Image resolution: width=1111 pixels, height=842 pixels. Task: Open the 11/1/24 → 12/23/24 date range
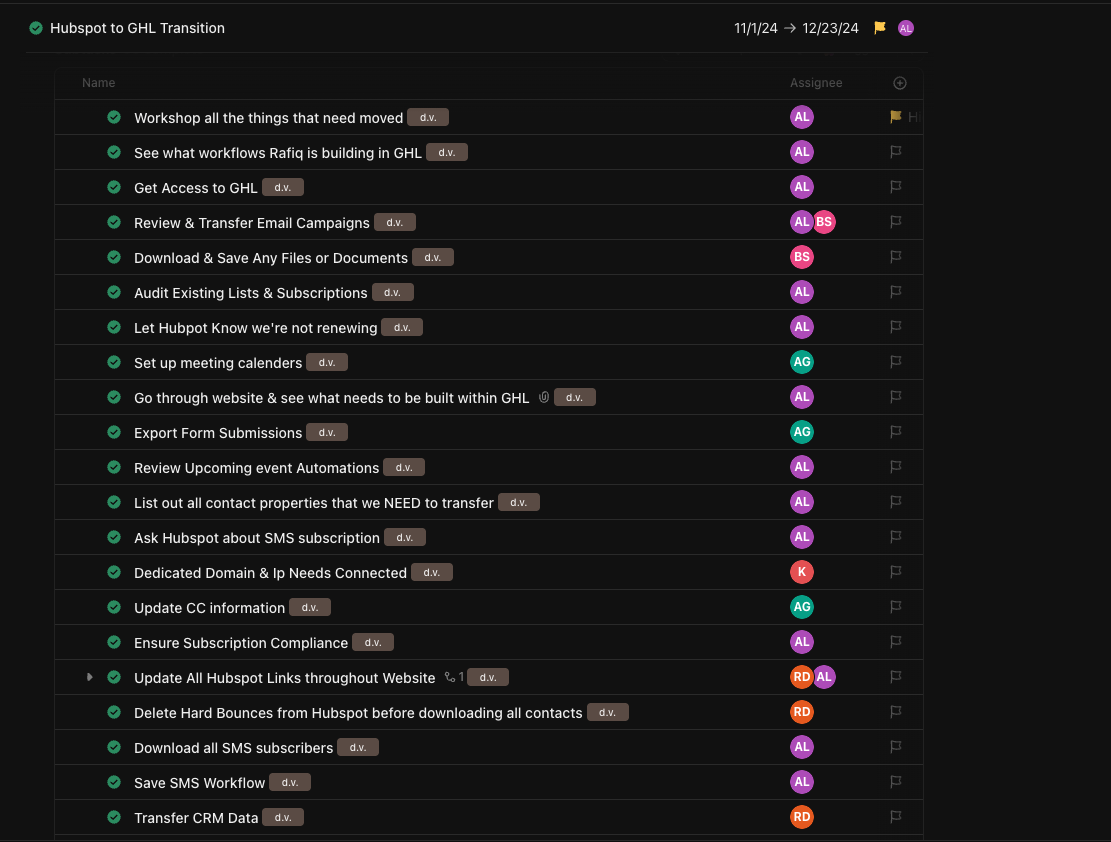[x=796, y=28]
